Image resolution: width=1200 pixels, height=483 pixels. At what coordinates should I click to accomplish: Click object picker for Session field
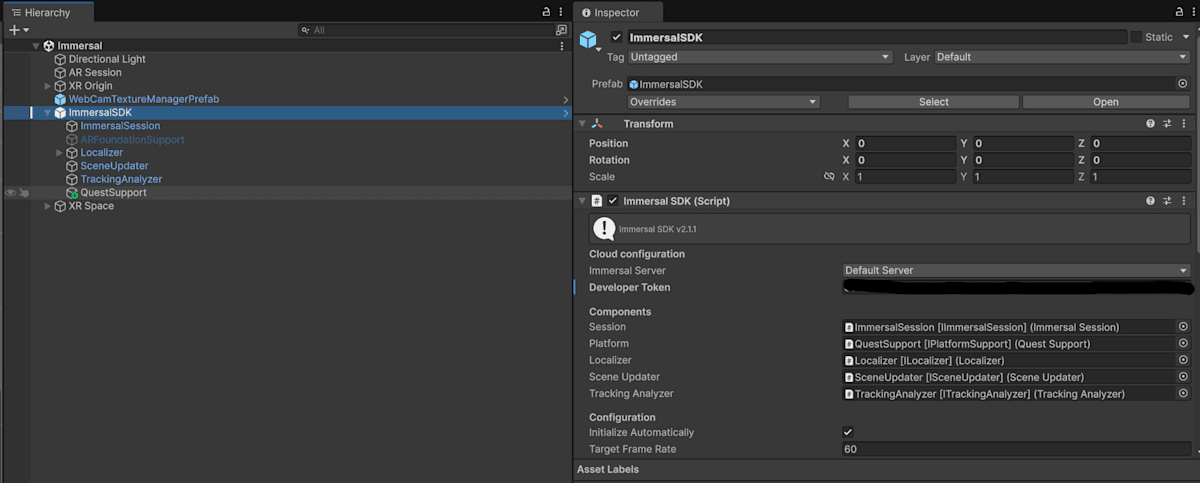click(x=1183, y=327)
